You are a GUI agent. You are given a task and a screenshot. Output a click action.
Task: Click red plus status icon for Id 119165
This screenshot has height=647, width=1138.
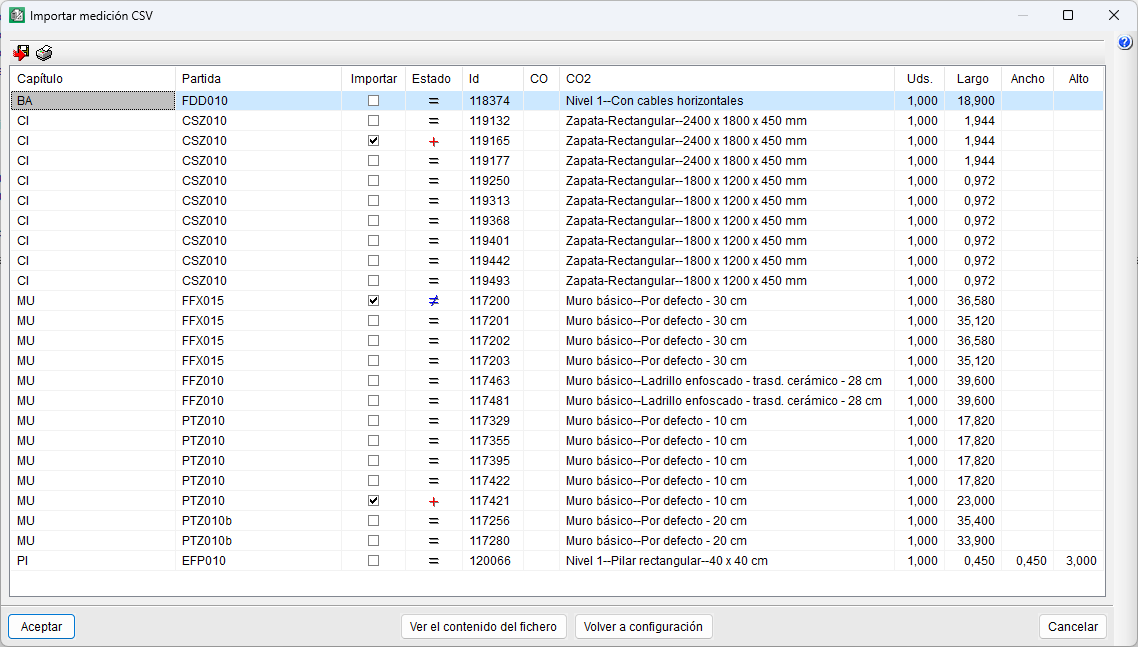pos(433,142)
